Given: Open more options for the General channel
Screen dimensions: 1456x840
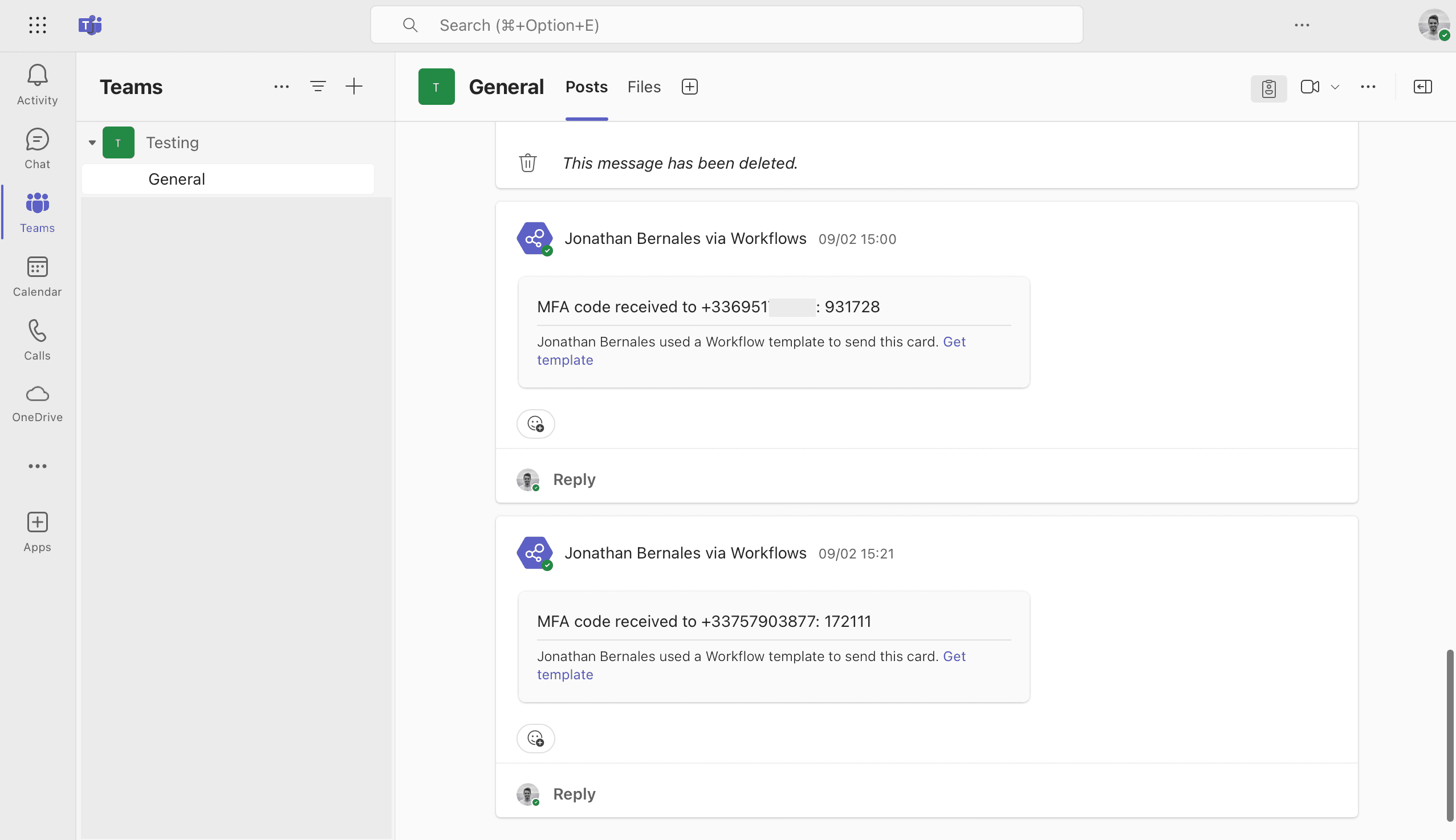Looking at the screenshot, I should pyautogui.click(x=1368, y=87).
